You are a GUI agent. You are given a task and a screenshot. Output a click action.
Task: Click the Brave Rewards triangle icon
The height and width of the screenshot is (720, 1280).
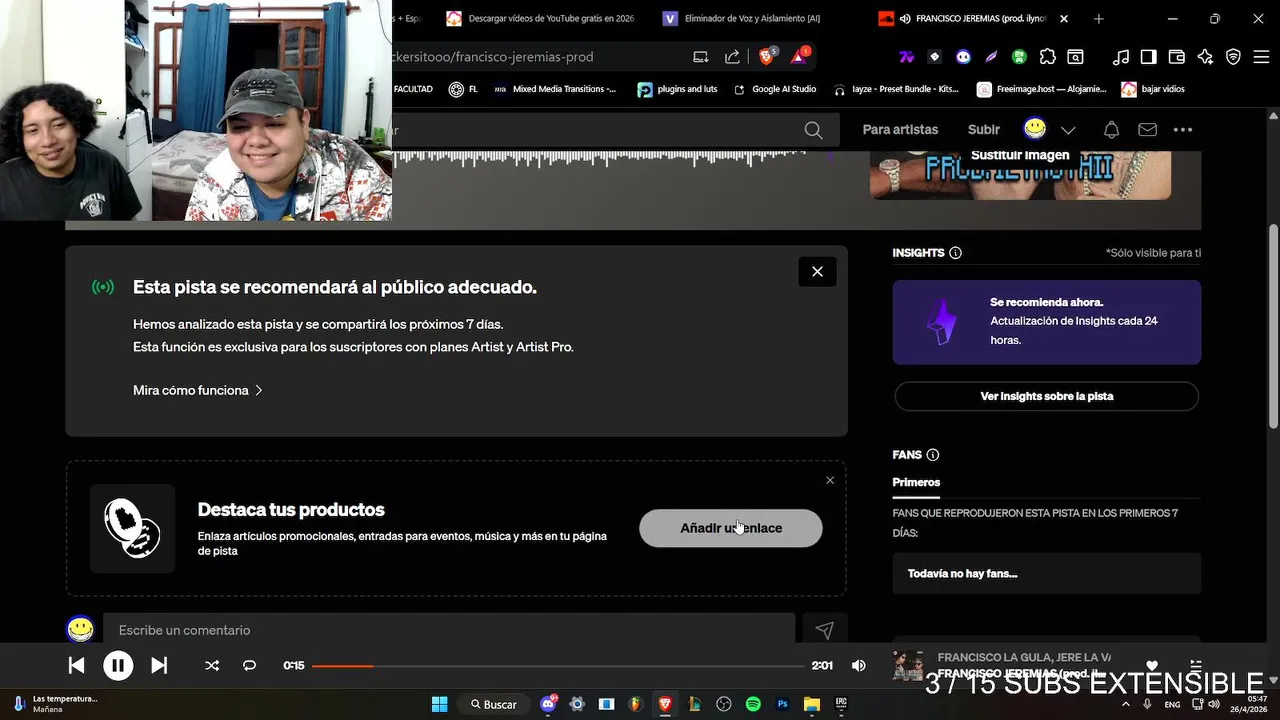coord(799,57)
